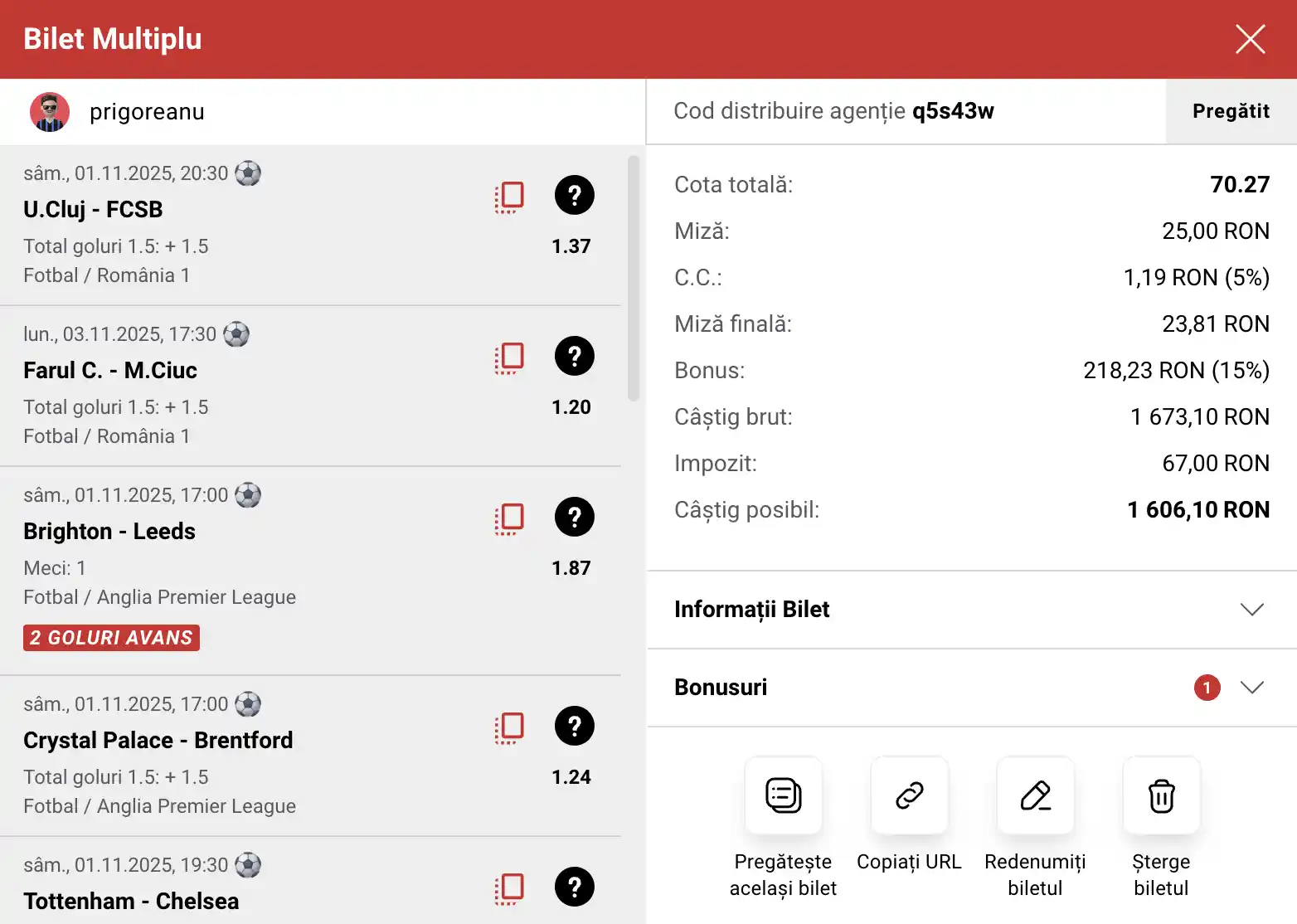
Task: Open the question mark info for Tottenham - Chelsea
Action: (x=574, y=888)
